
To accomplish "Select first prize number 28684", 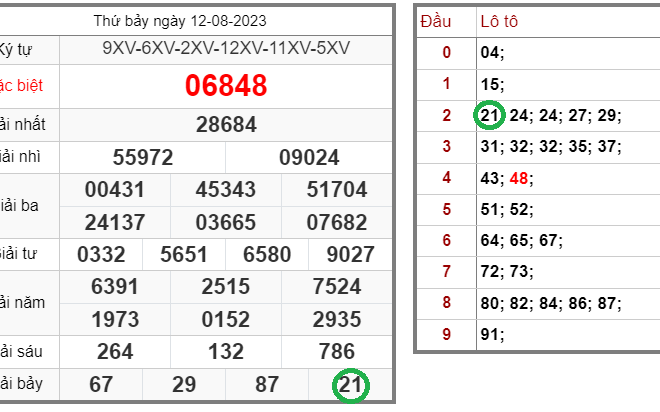I will (226, 125).
